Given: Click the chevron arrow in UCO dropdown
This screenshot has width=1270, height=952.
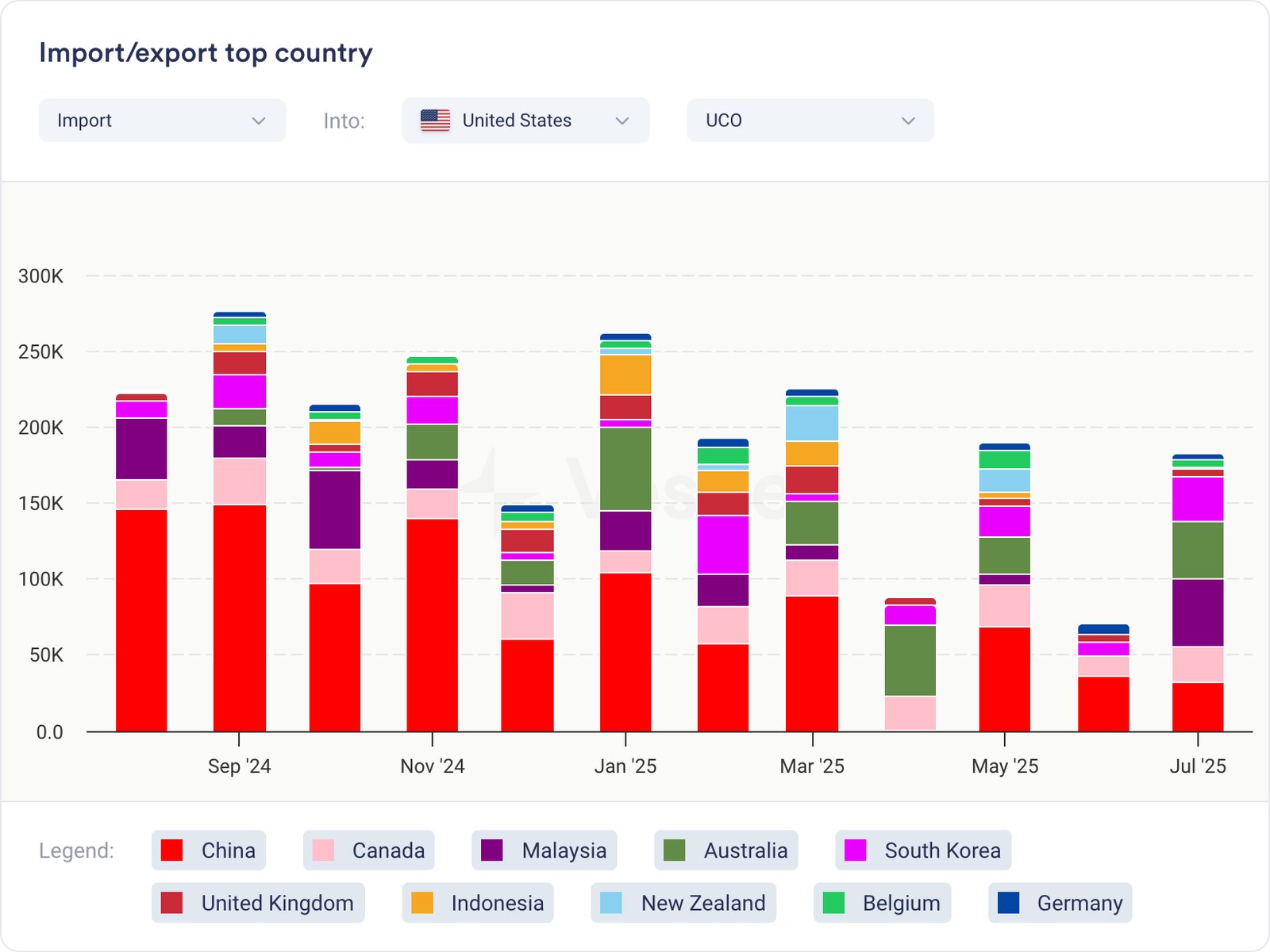Looking at the screenshot, I should [x=908, y=121].
